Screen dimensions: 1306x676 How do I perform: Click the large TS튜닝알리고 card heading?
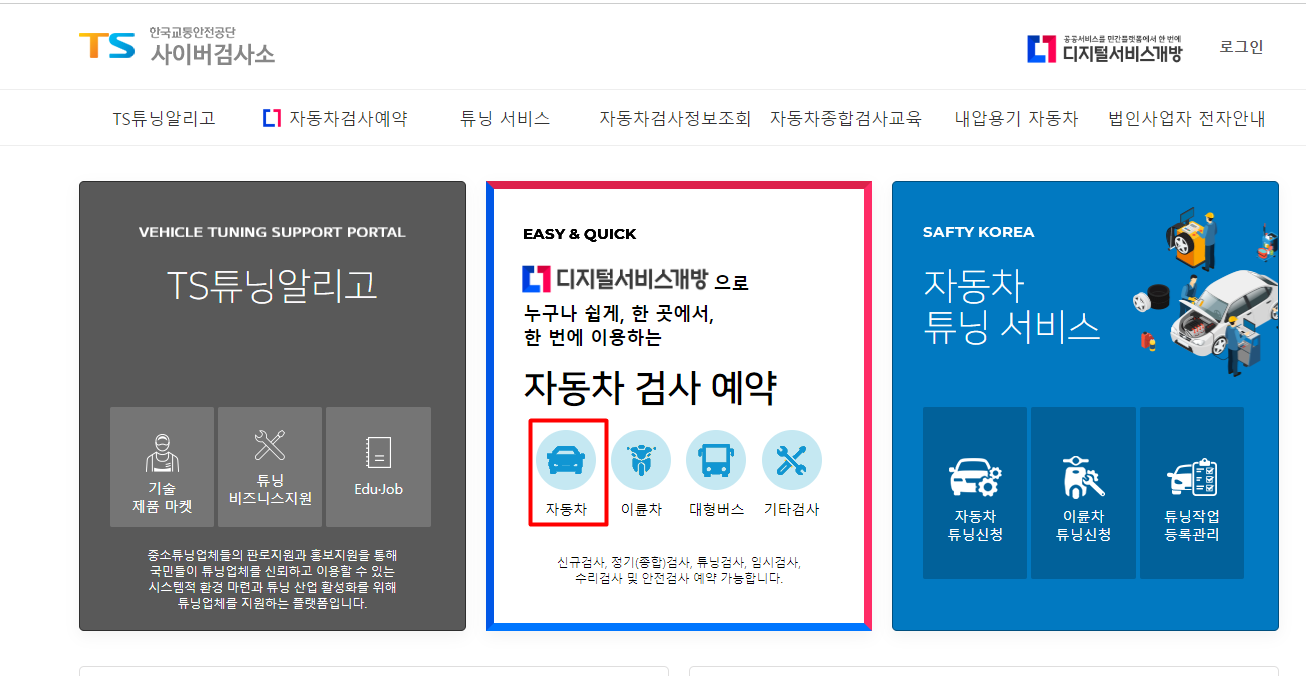[272, 286]
